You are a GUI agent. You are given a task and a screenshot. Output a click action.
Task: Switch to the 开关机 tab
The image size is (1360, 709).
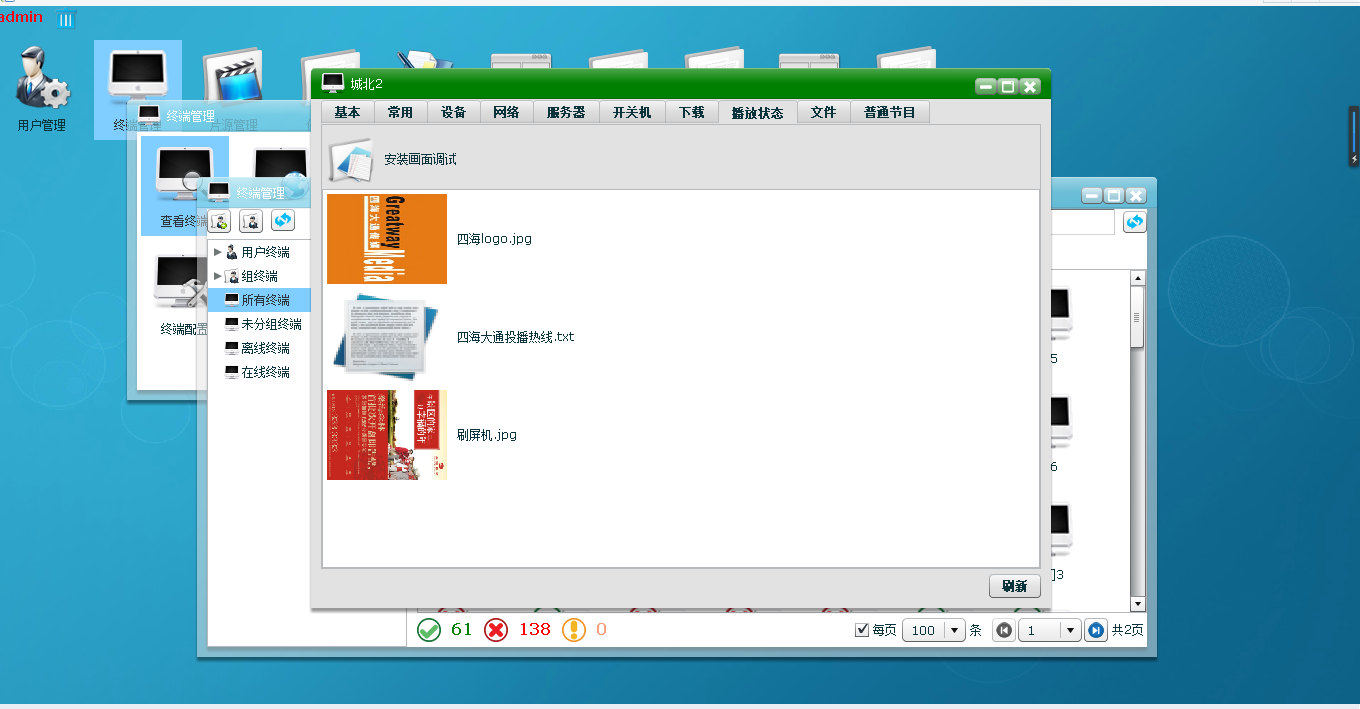pyautogui.click(x=632, y=112)
